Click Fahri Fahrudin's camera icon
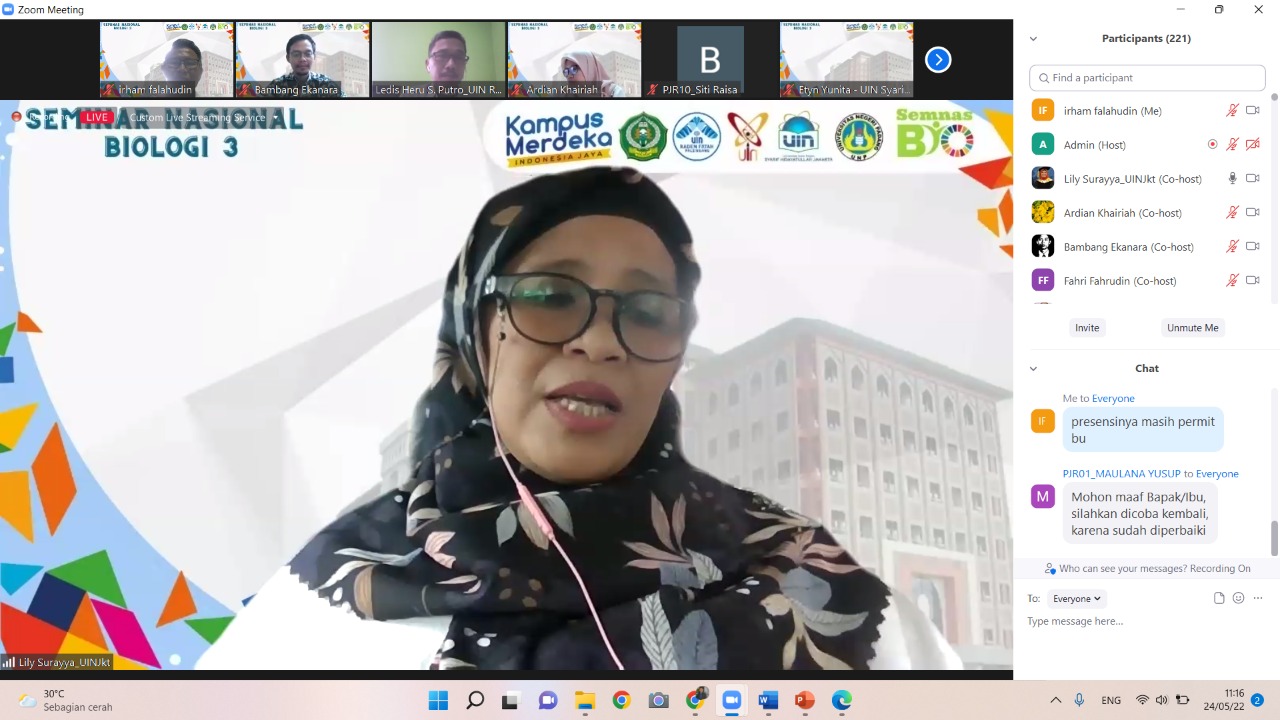This screenshot has height=720, width=1280. [1253, 281]
